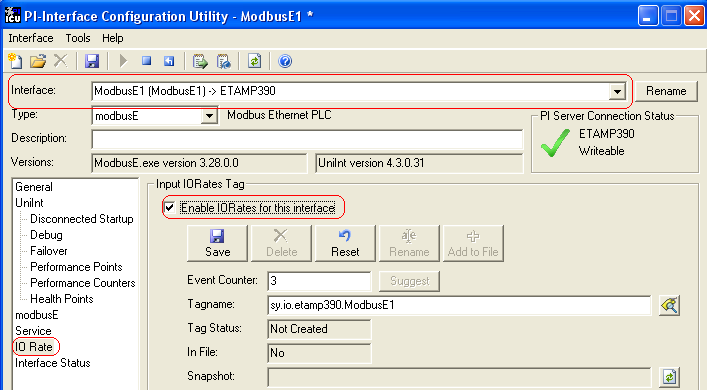Open the Help menu
Image resolution: width=707 pixels, height=390 pixels.
coord(112,38)
